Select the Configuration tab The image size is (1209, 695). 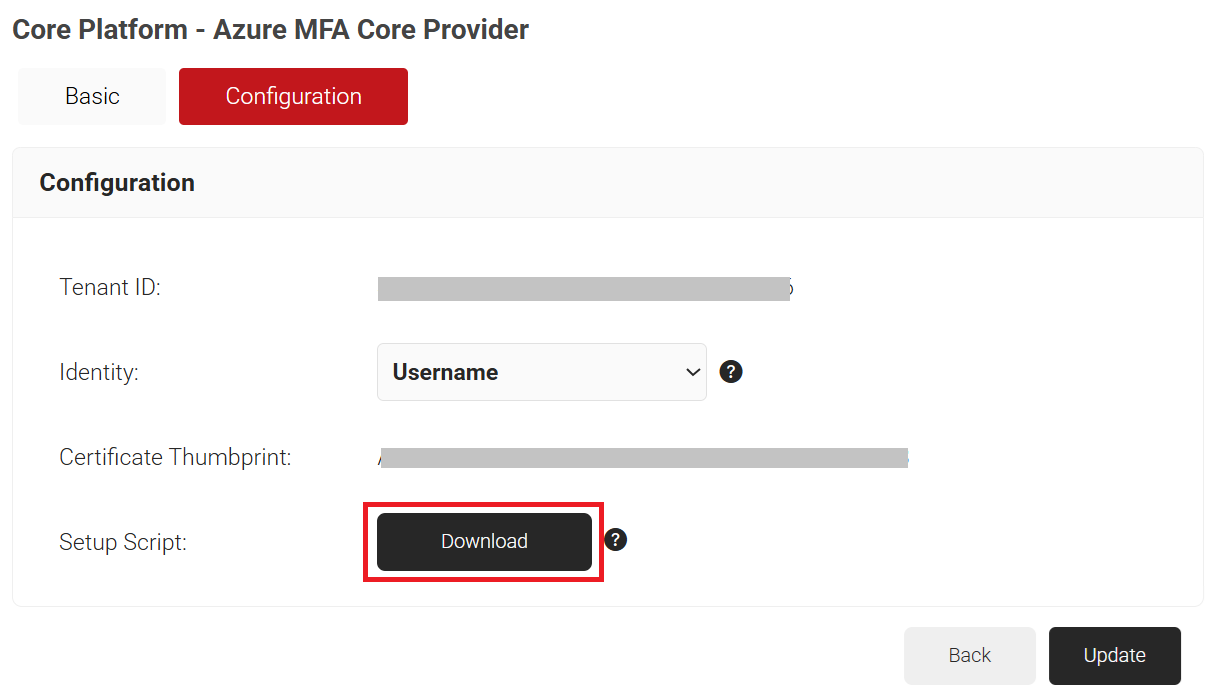pyautogui.click(x=293, y=96)
